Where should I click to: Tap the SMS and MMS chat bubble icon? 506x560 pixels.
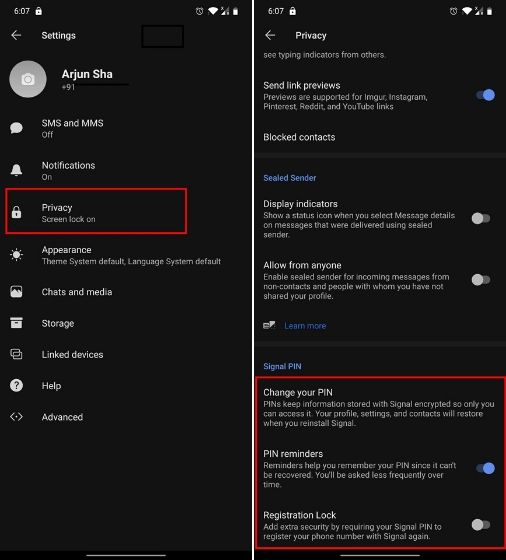click(x=16, y=128)
